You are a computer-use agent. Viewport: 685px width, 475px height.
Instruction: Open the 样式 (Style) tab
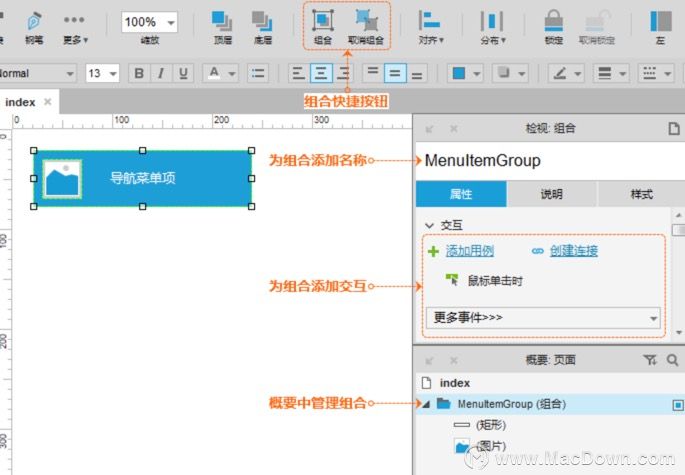641,194
